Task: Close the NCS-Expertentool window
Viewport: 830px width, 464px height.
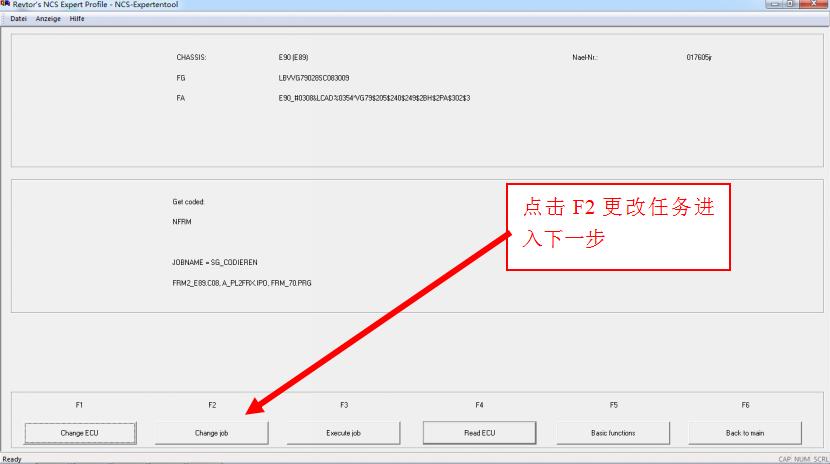Action: (813, 4)
